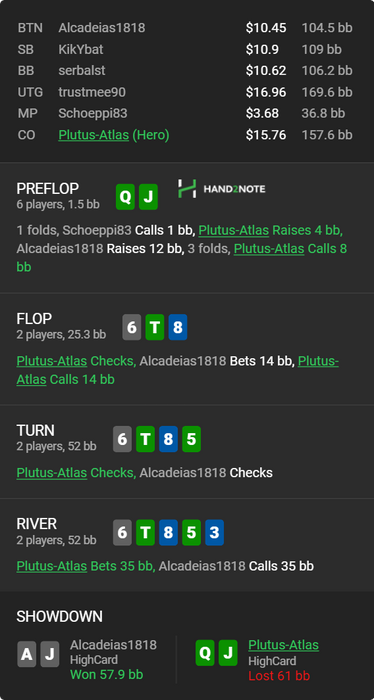Click Plutus-Atlas link in river action
The height and width of the screenshot is (700, 374).
pos(52,566)
